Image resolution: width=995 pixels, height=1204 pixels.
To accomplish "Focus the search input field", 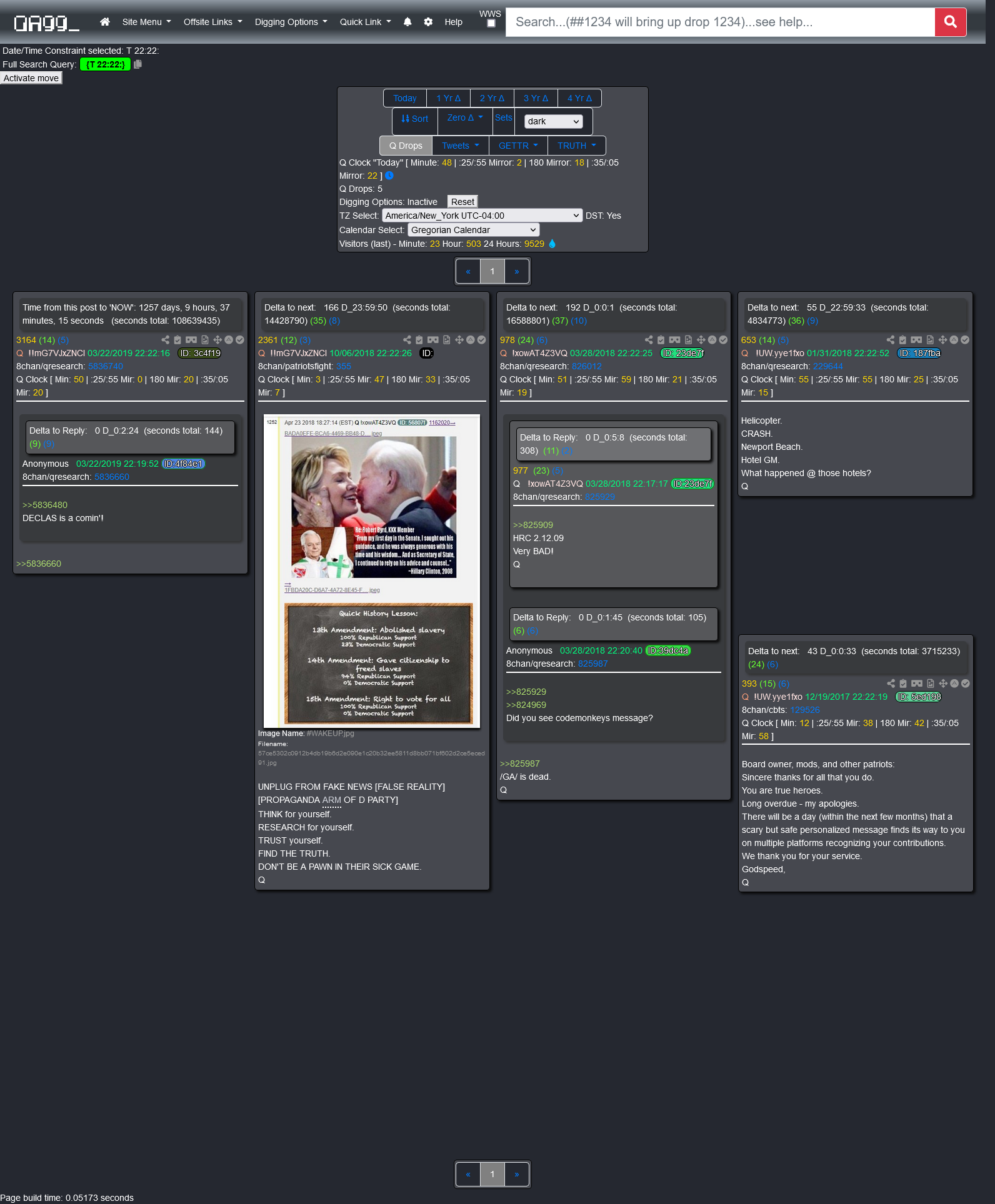I will click(x=720, y=22).
